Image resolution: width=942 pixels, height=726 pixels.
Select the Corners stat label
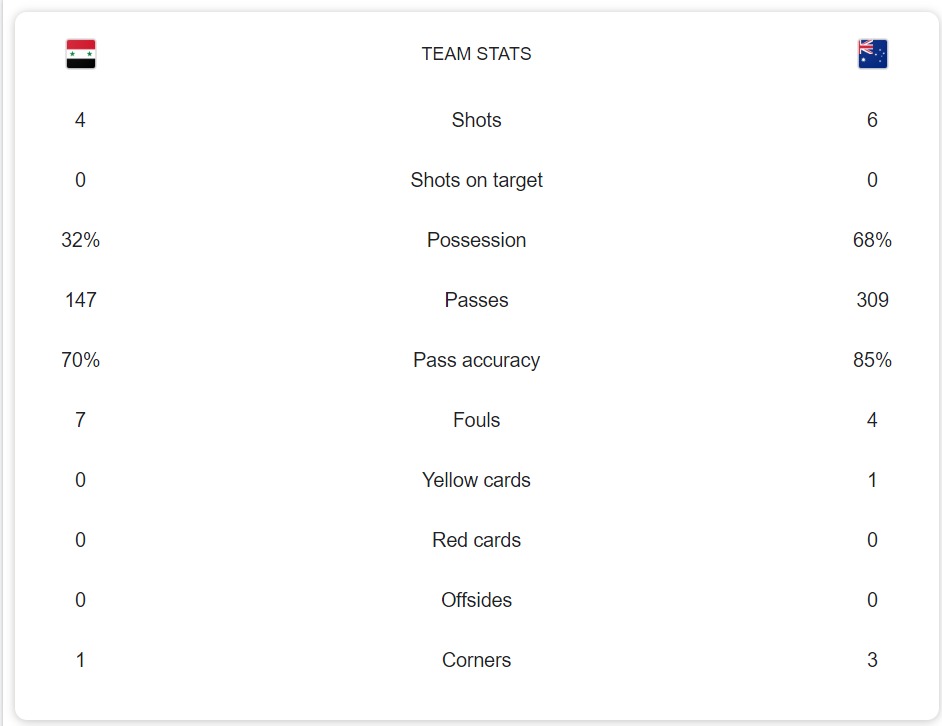[476, 660]
